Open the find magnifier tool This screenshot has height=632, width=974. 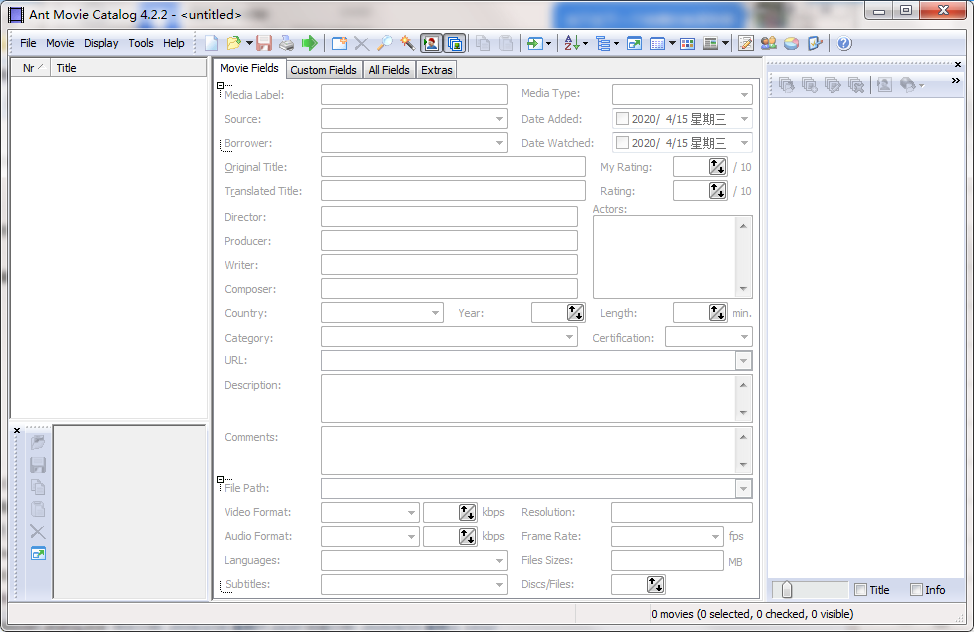tap(385, 44)
